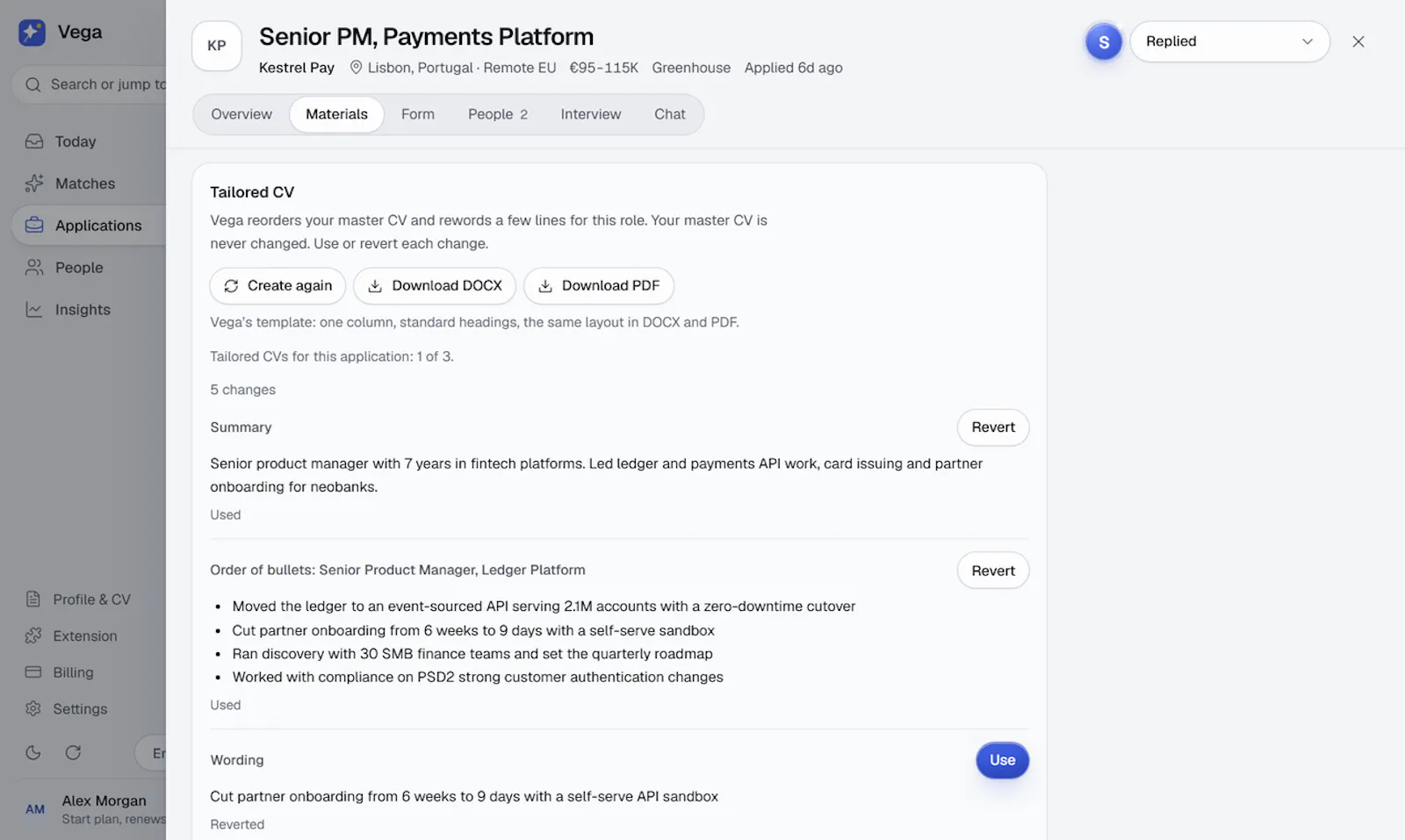1405x840 pixels.
Task: Switch to the Overview tab
Action: (241, 114)
